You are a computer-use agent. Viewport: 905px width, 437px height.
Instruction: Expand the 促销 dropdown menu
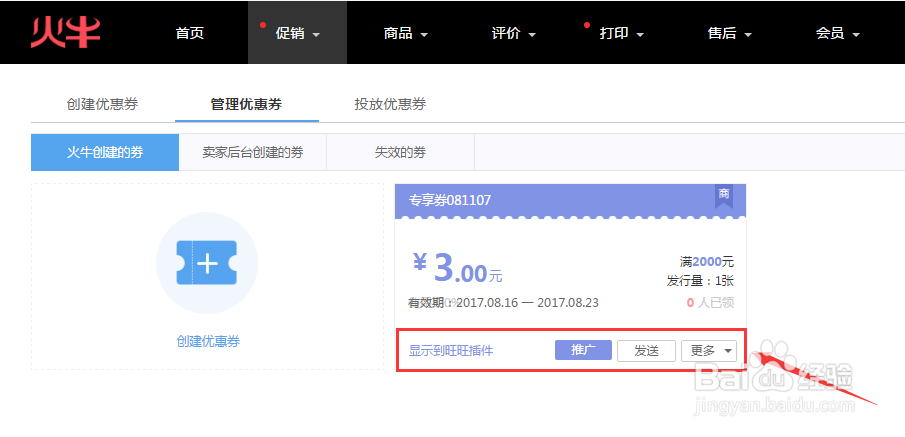tap(297, 33)
